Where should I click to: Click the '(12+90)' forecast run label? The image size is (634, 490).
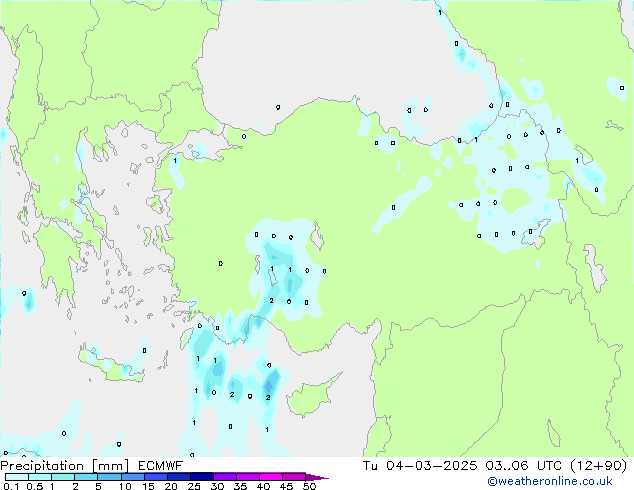598,466
